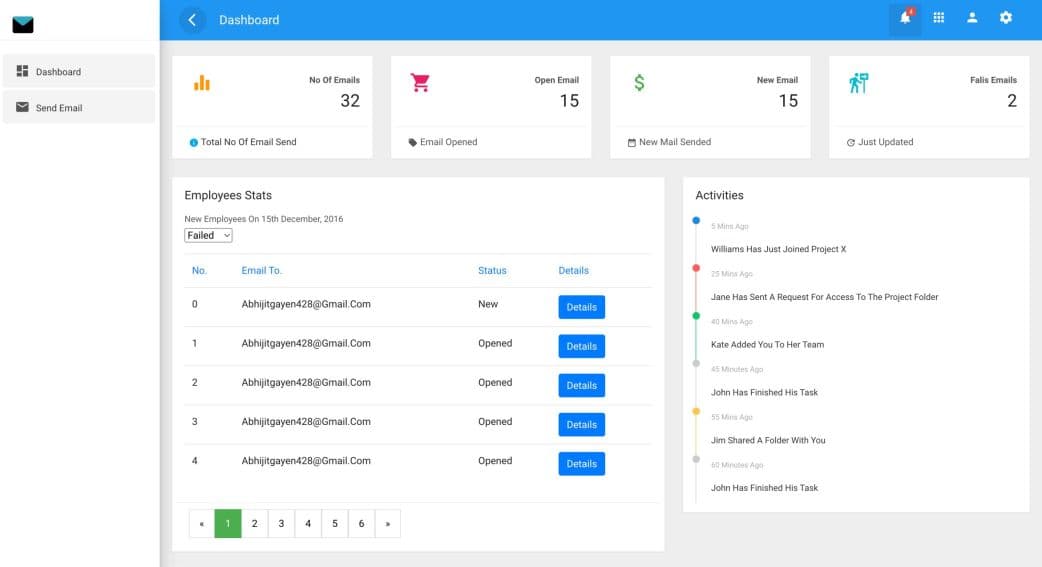Open Details for row 0
The image size is (1042, 567).
pos(581,307)
